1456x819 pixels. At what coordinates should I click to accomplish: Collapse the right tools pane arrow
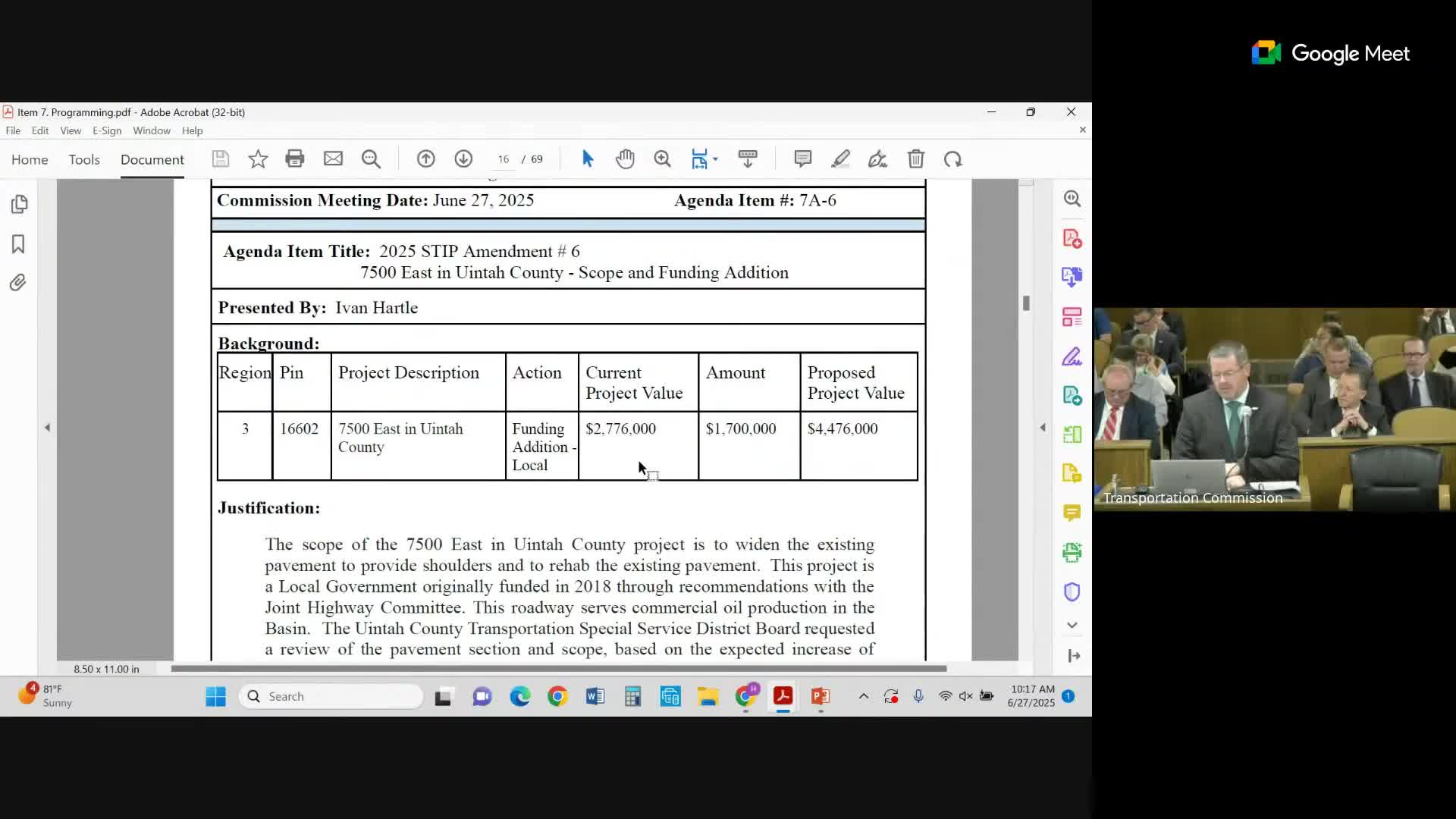coord(1074,656)
